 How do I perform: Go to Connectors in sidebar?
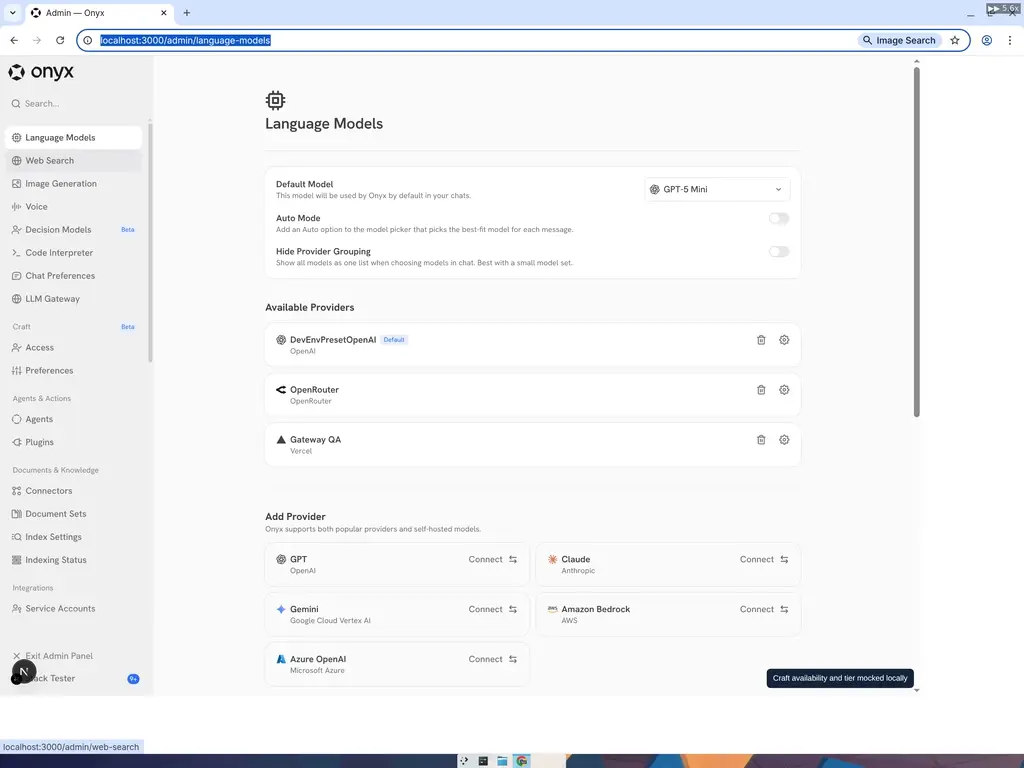pos(74,491)
